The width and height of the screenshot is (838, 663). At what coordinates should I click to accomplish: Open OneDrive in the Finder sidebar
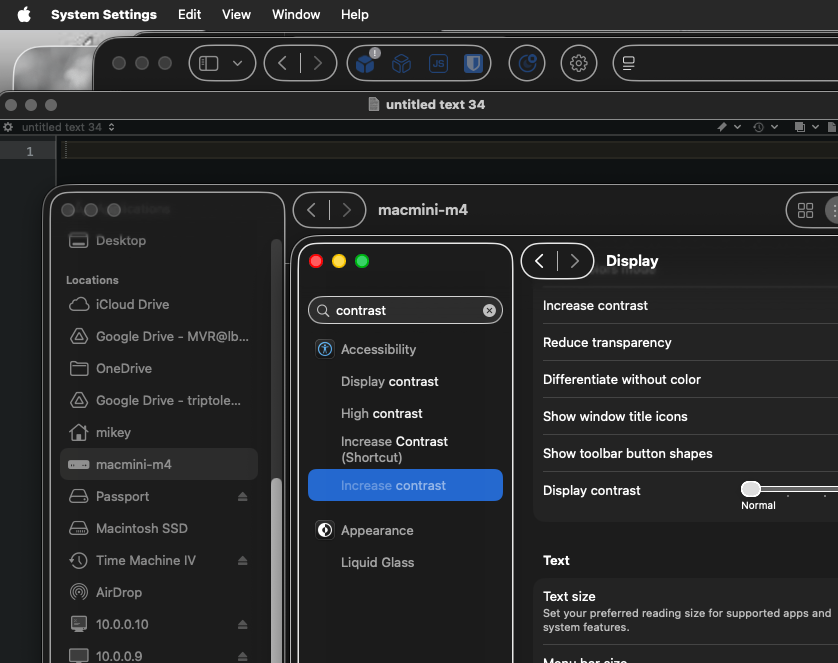(x=159, y=369)
